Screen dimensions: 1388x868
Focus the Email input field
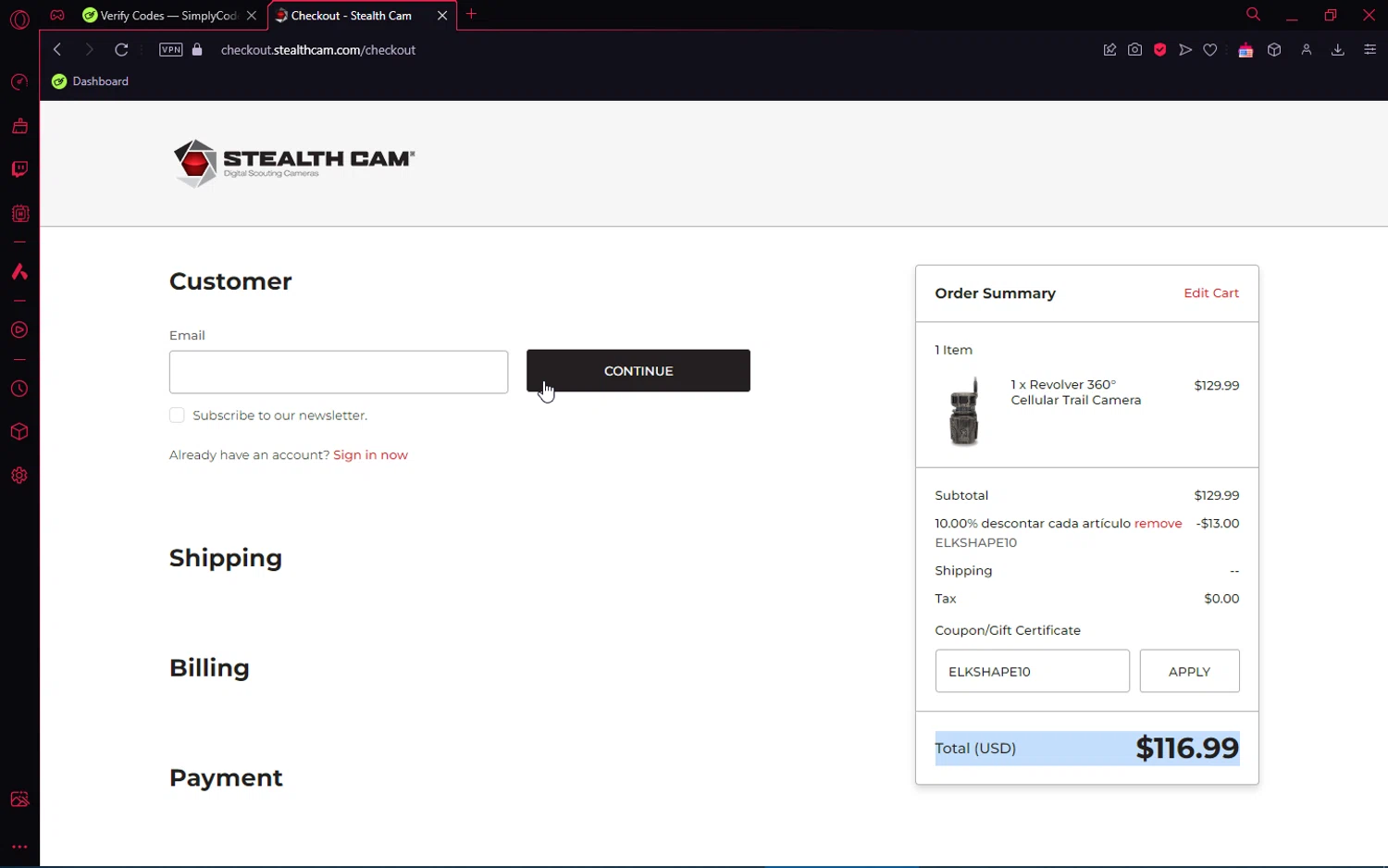(339, 372)
